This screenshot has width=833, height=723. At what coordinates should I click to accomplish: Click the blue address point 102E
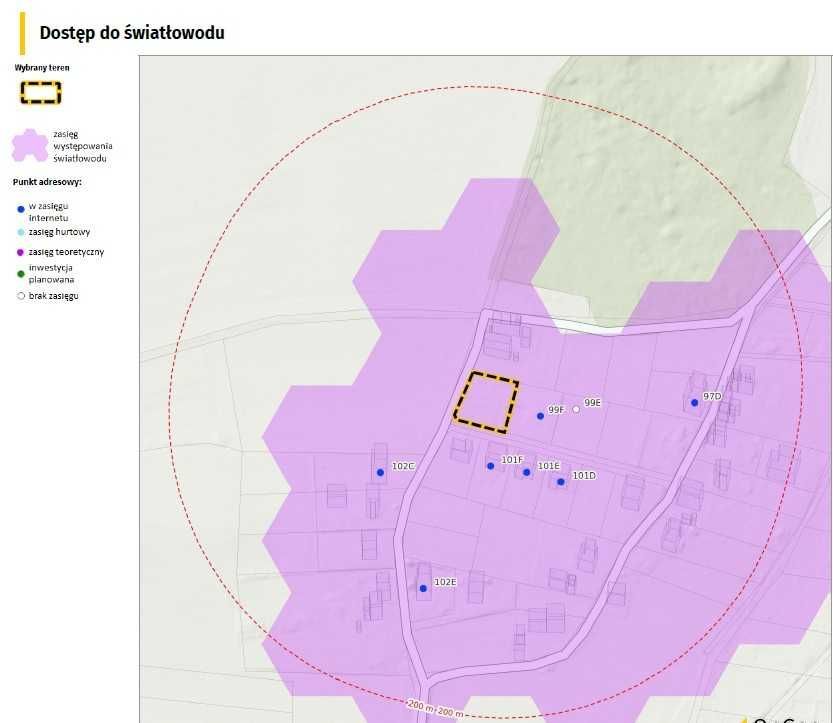[423, 589]
